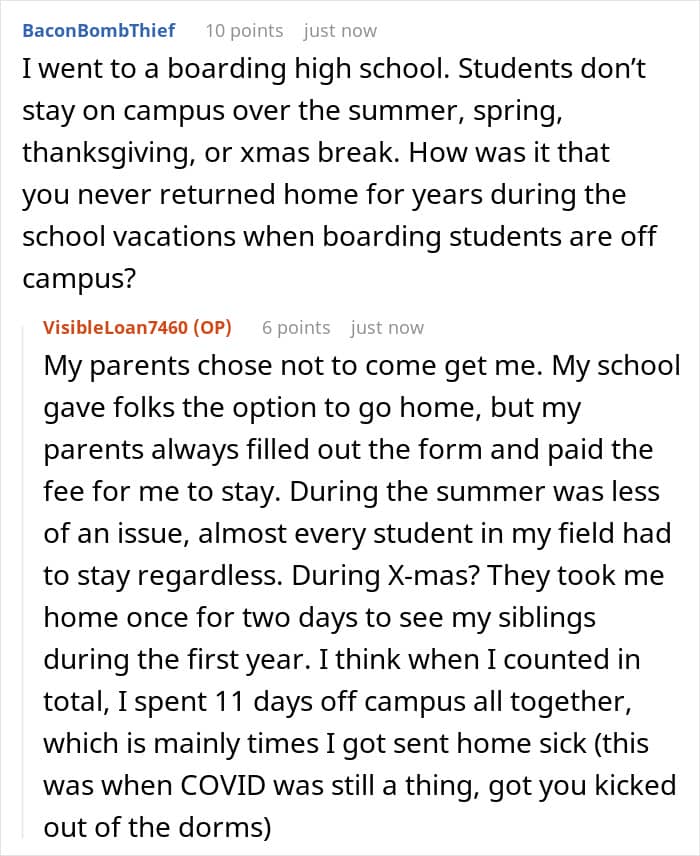The width and height of the screenshot is (700, 856).
Task: Click the word "campus?" ending the first comment
Action: coord(78,277)
